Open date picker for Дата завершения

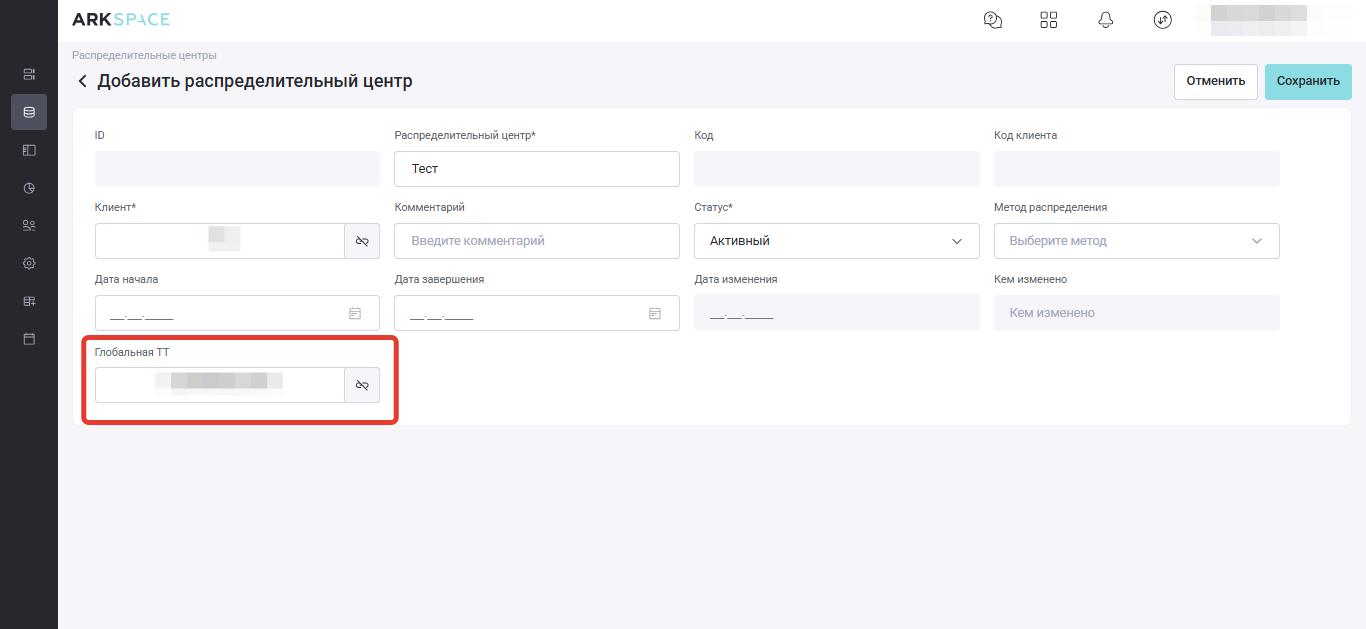click(655, 314)
